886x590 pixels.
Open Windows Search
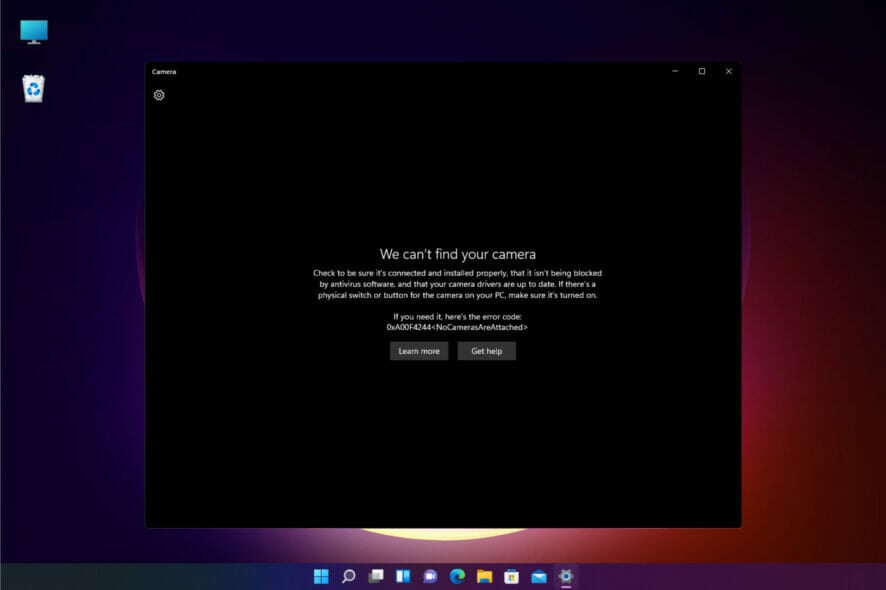coord(348,577)
